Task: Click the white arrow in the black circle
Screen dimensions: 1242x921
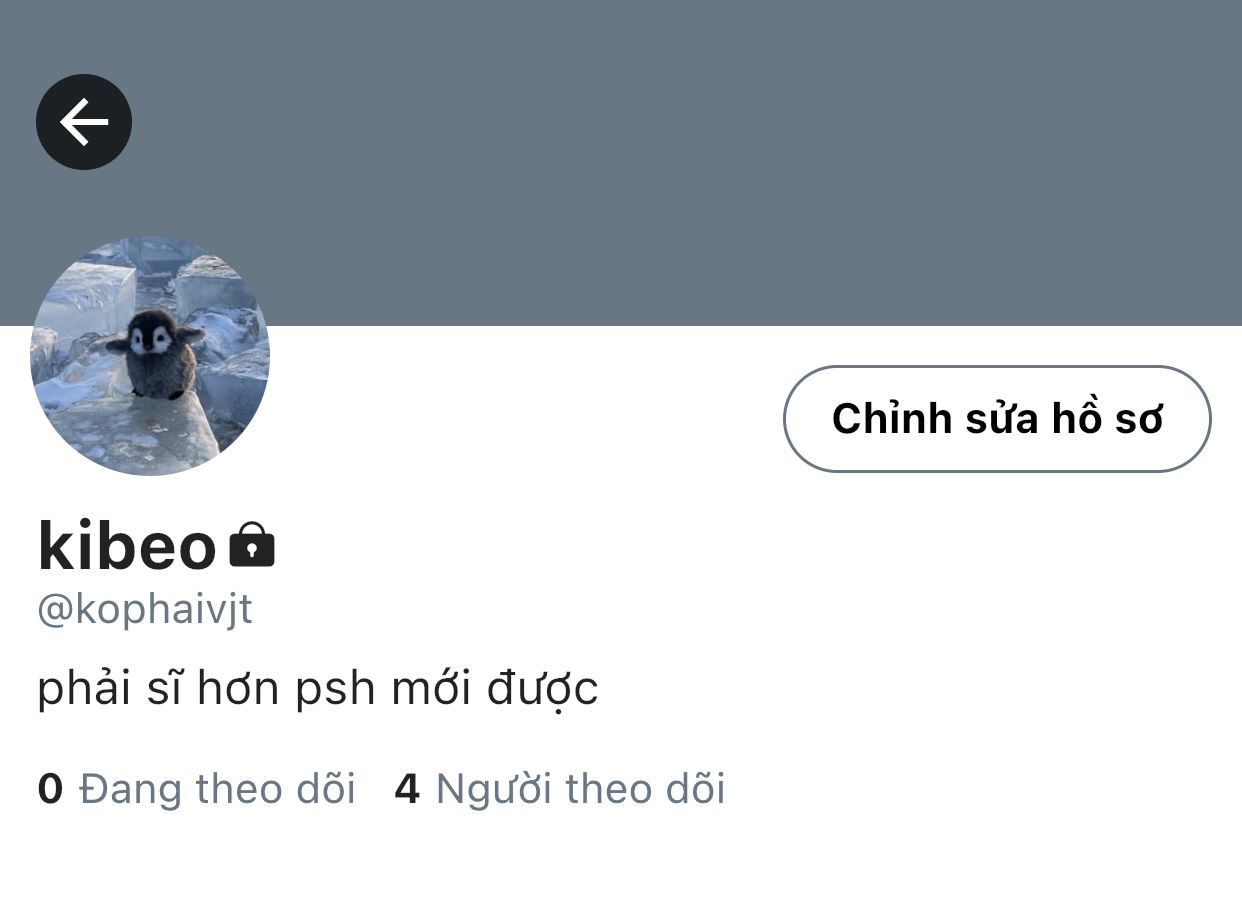Action: click(84, 122)
